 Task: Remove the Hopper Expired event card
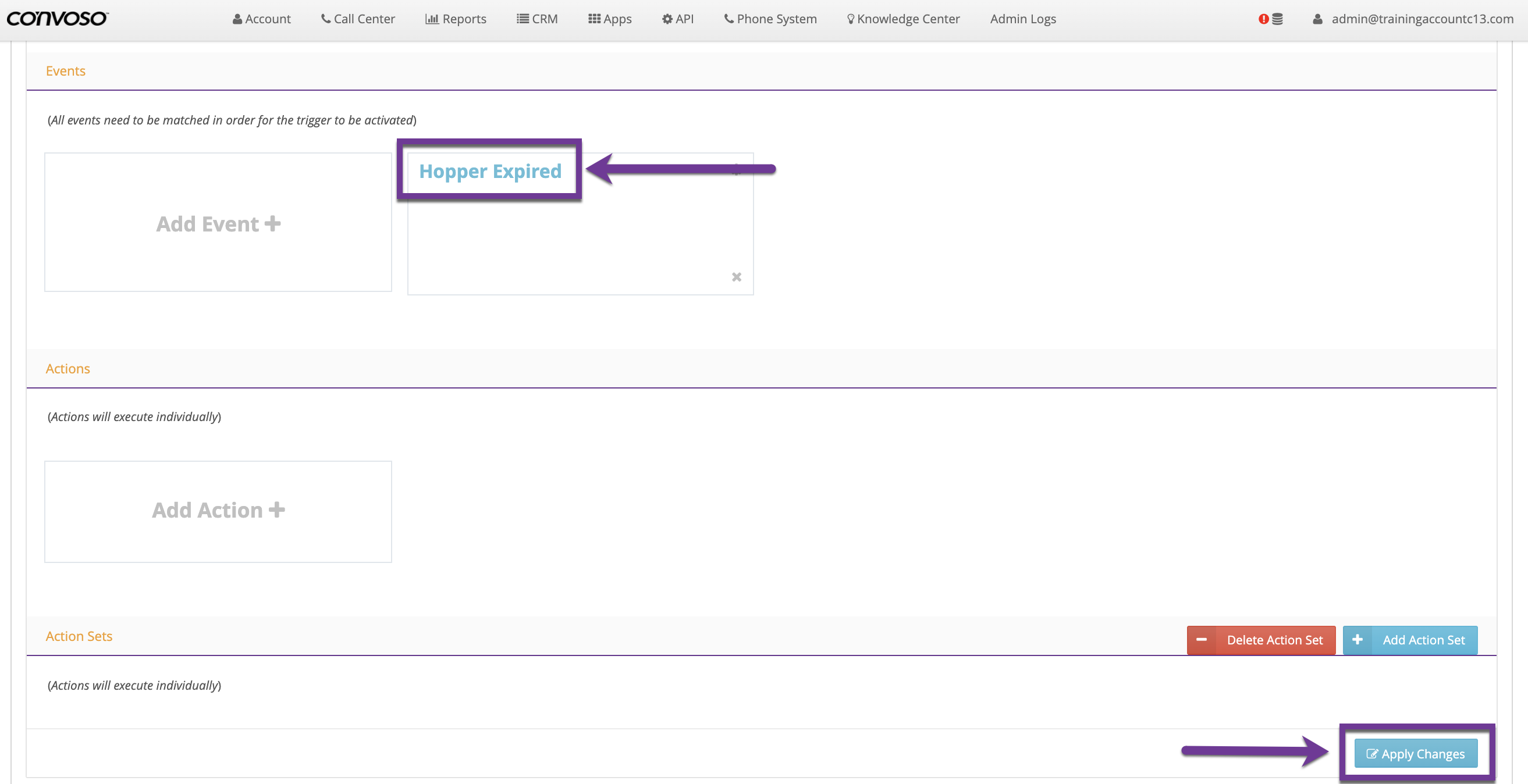click(x=736, y=277)
